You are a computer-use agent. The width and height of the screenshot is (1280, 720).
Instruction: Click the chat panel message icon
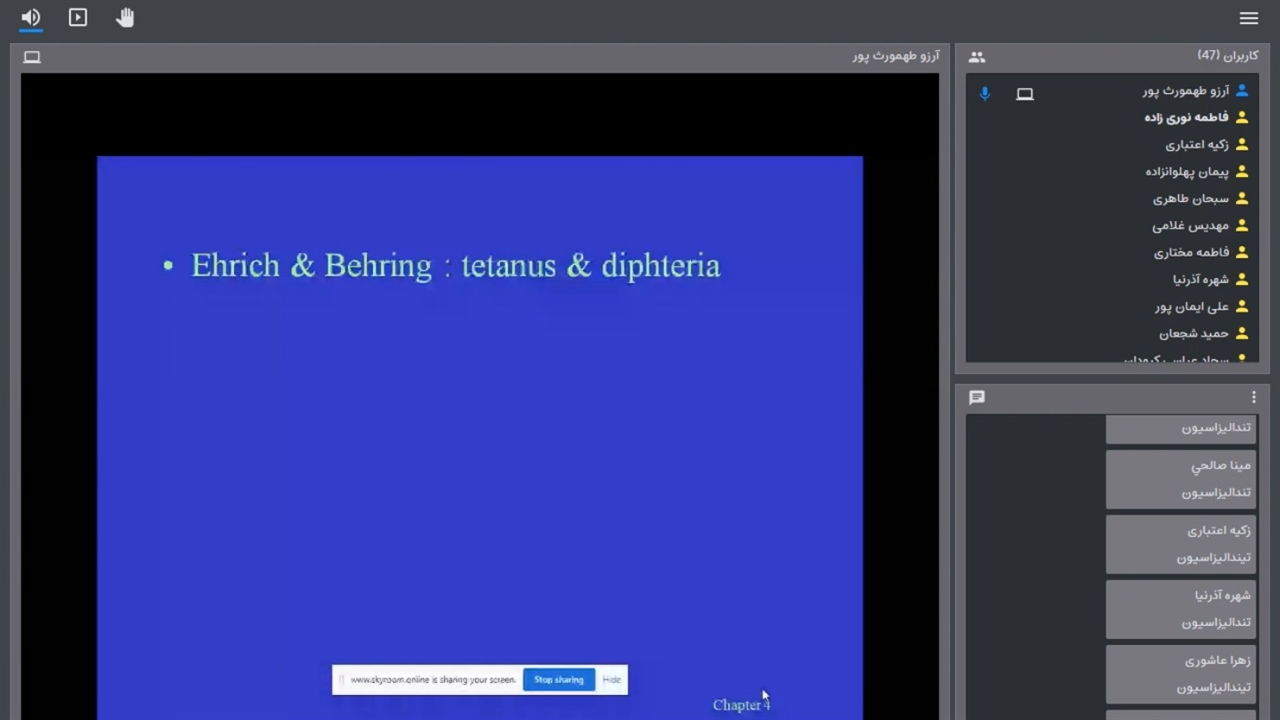coord(977,397)
